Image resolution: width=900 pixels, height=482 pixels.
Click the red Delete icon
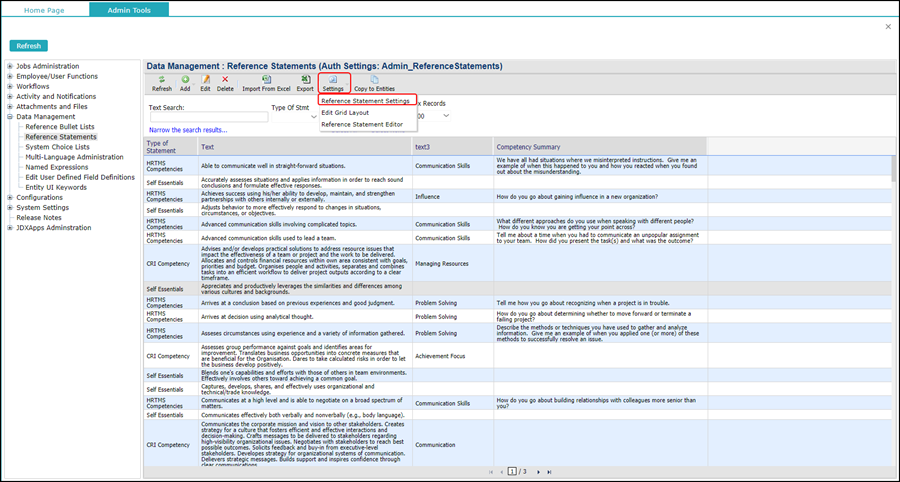click(225, 79)
